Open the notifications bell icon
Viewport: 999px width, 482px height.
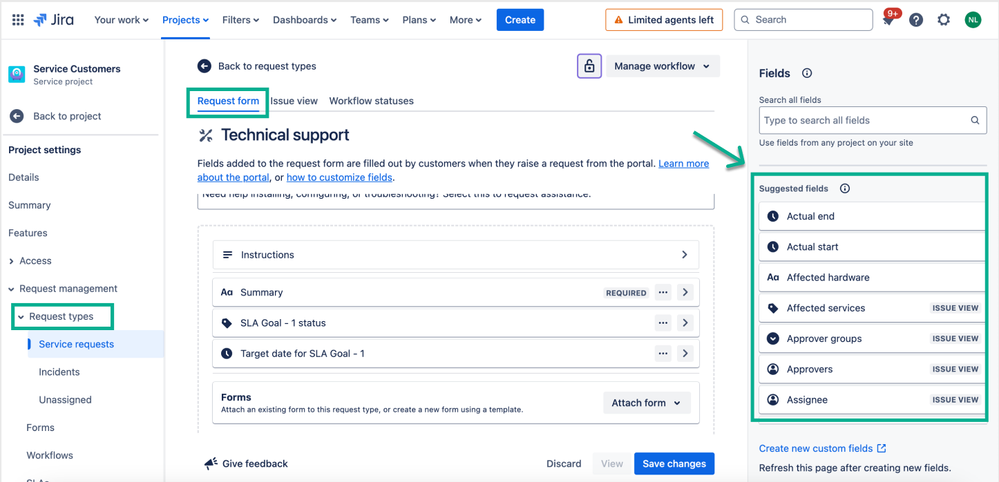(889, 20)
